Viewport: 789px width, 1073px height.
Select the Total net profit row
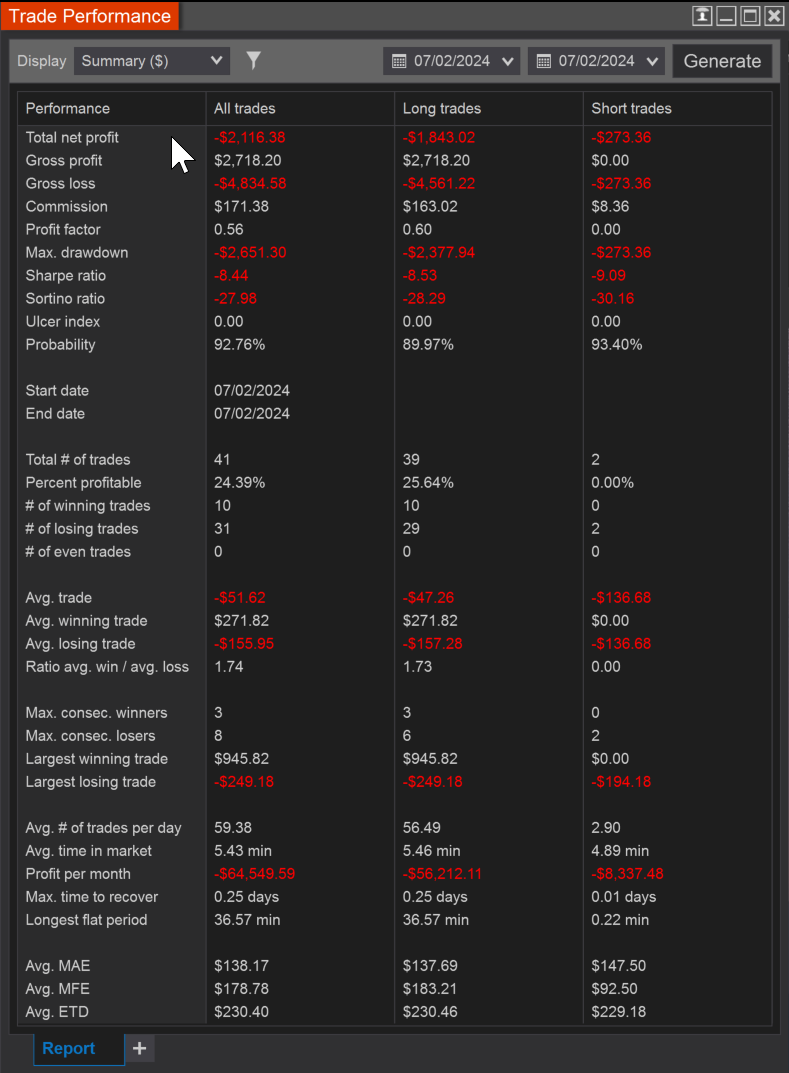[x=394, y=138]
